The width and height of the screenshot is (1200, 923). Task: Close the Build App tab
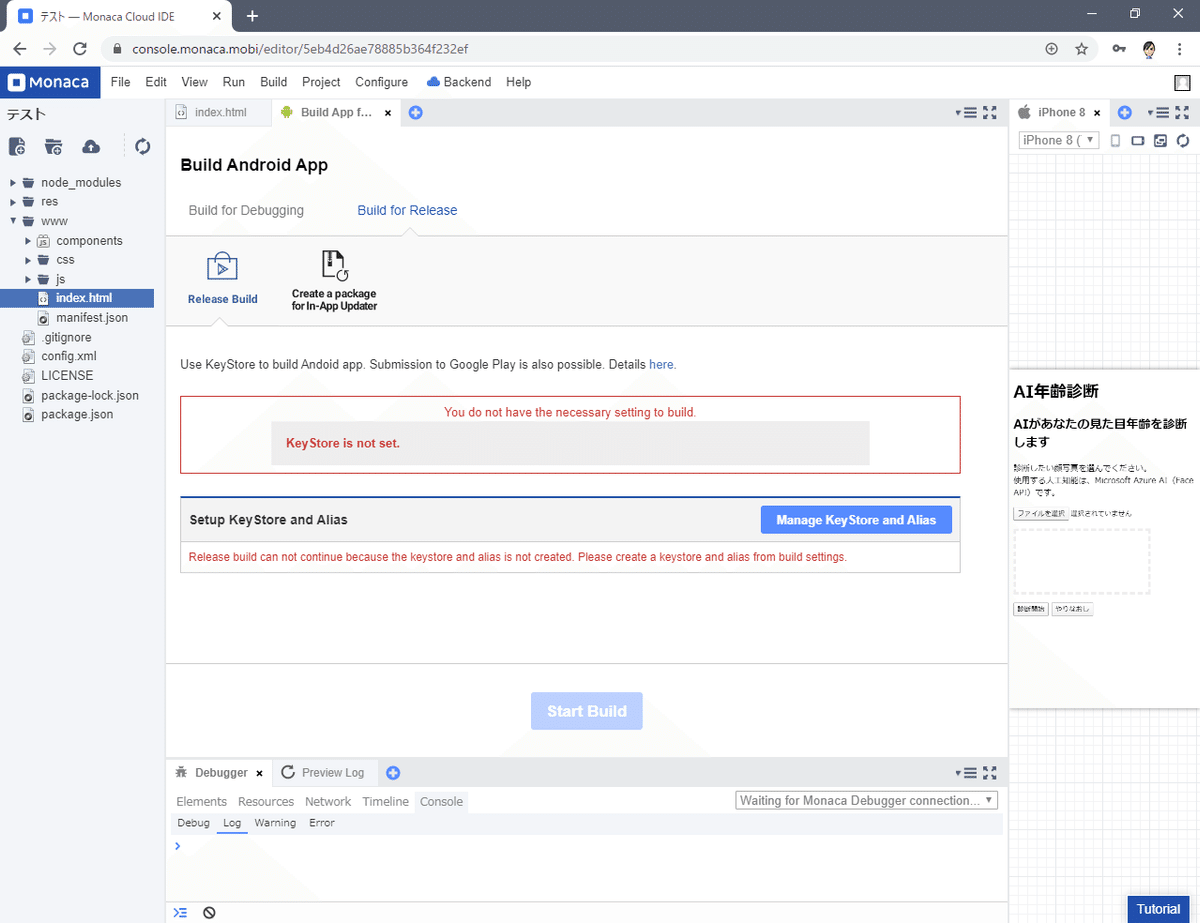[x=388, y=113]
